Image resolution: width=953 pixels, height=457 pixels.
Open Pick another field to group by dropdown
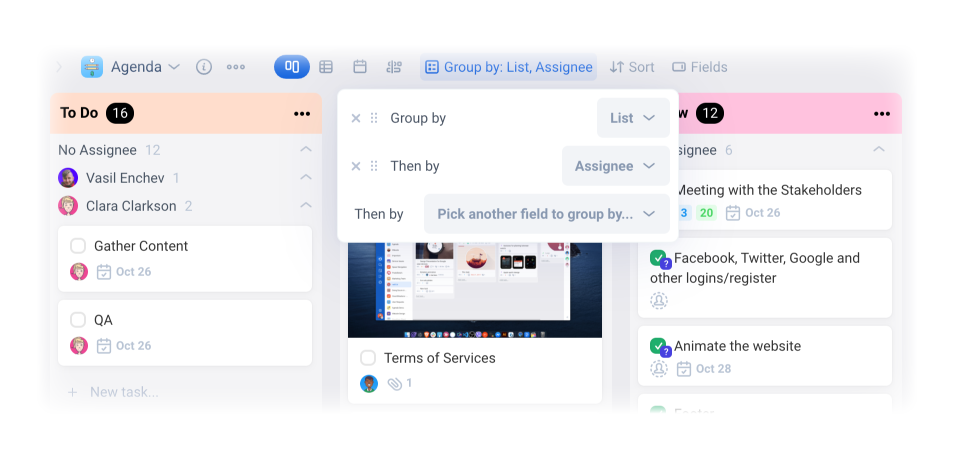546,214
